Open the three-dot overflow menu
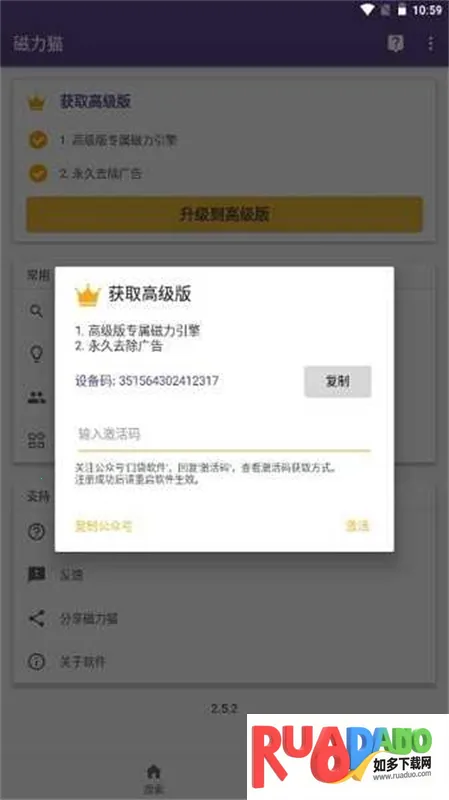 (431, 43)
